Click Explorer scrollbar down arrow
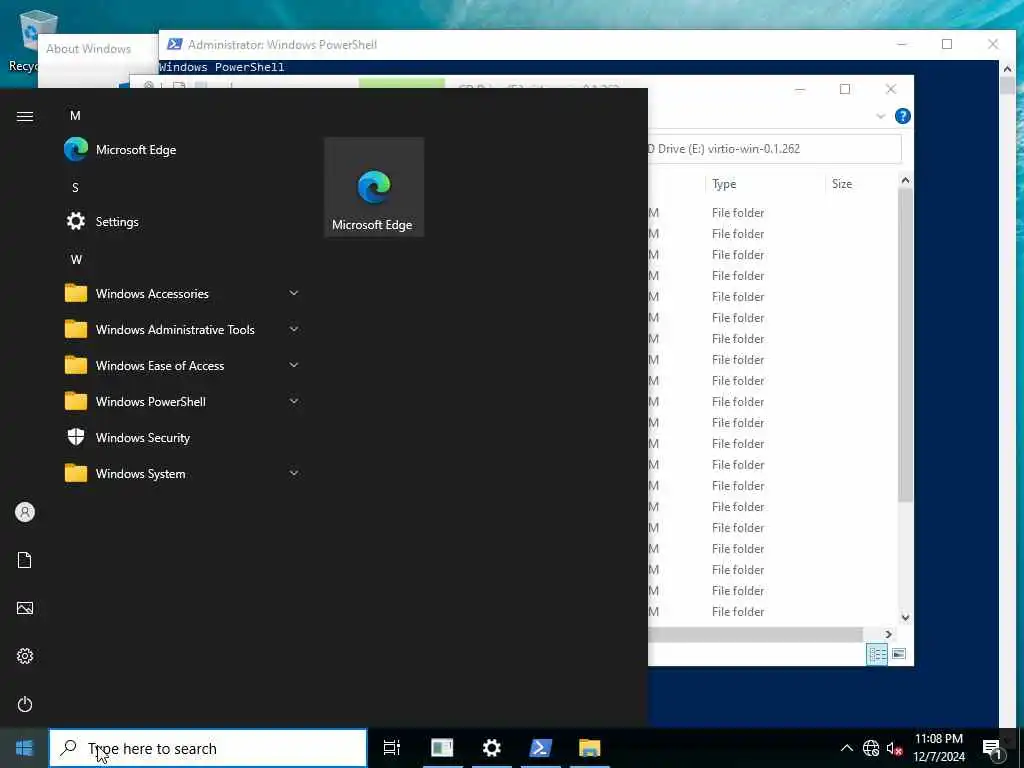 pyautogui.click(x=905, y=617)
